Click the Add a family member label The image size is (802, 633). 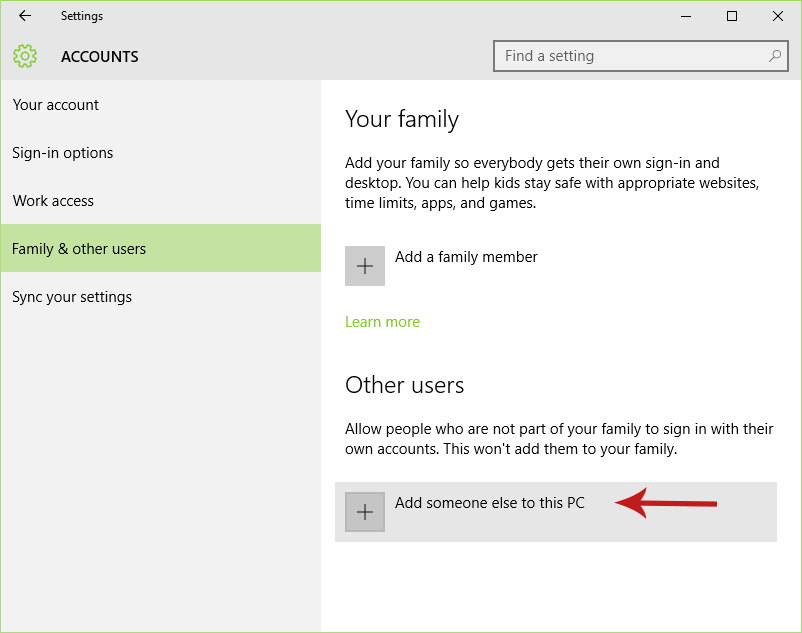point(466,257)
